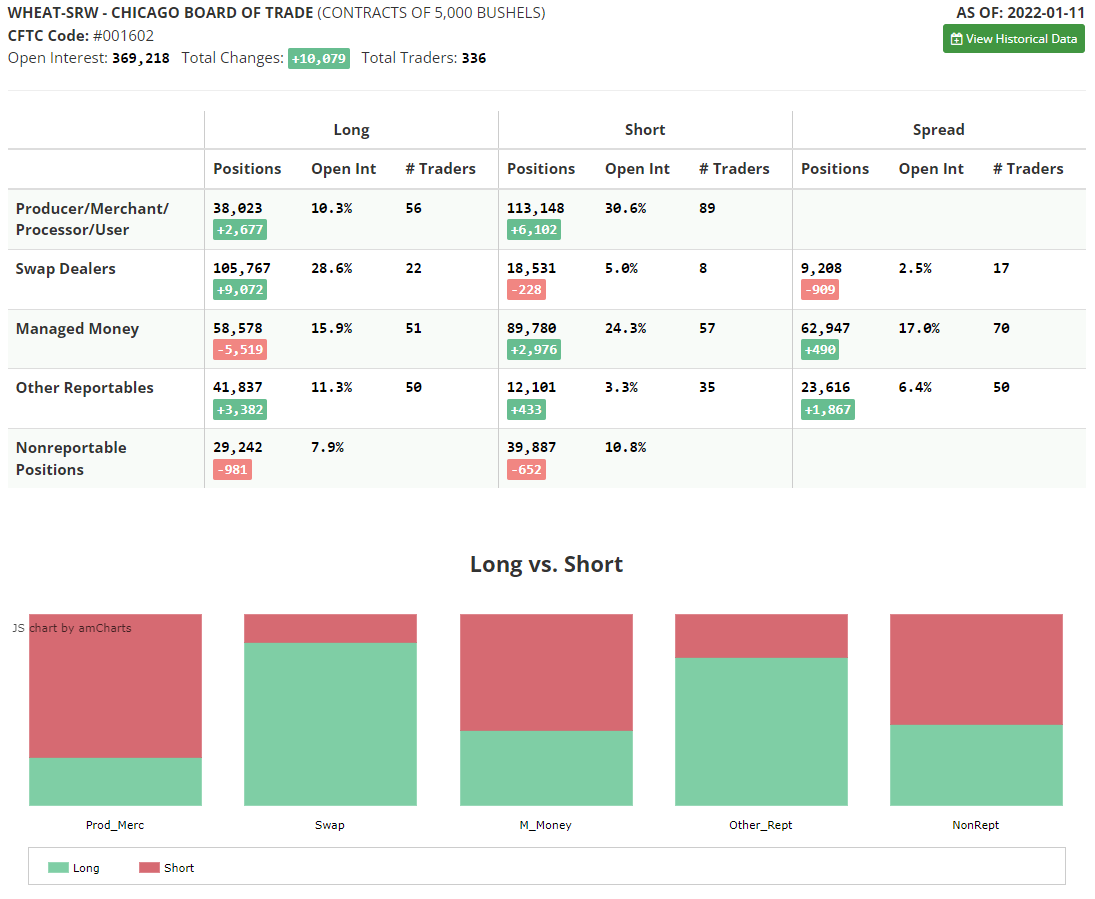Open the JS chart by amCharts link

pos(72,628)
